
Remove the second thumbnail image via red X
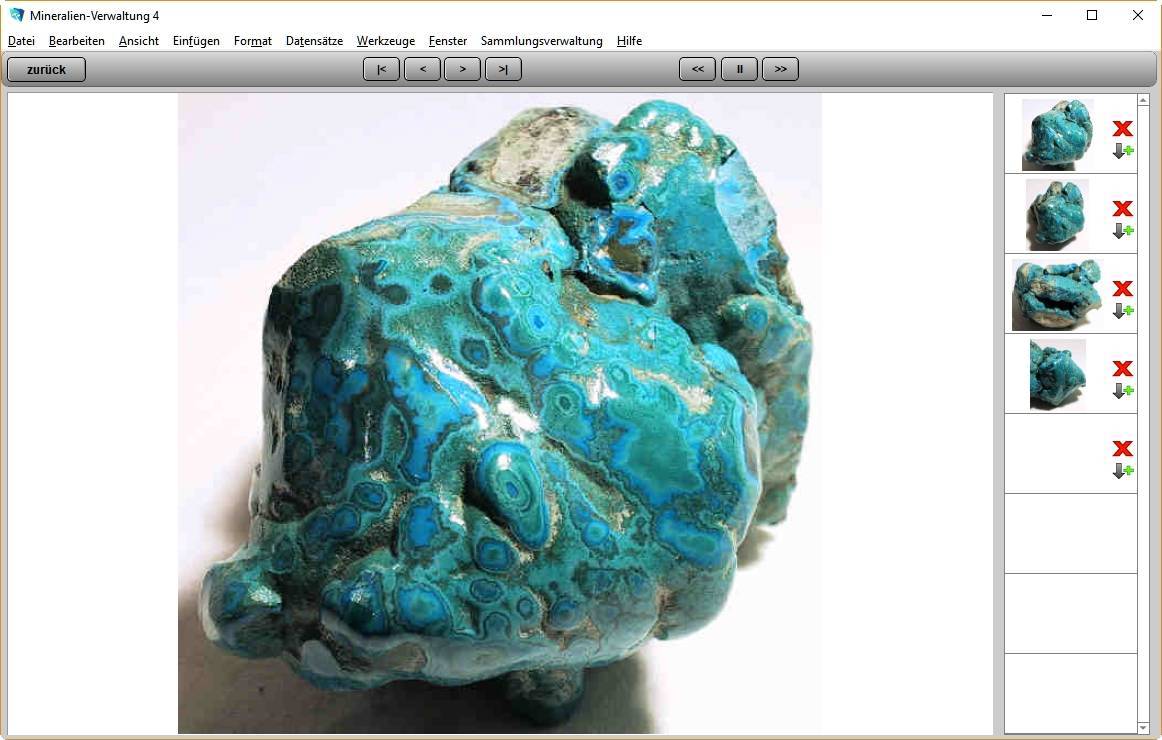[x=1122, y=208]
